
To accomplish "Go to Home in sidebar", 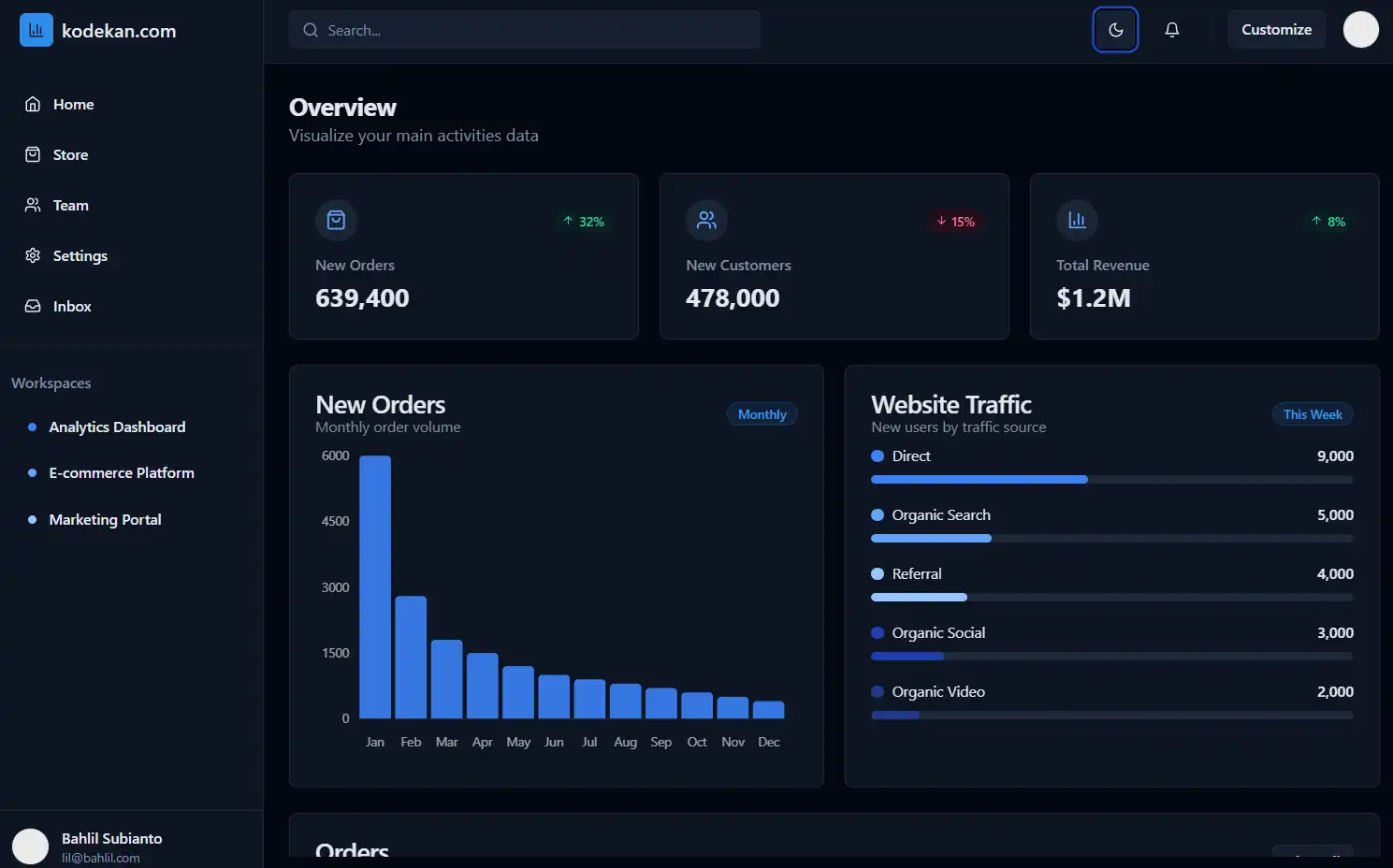I will [x=73, y=105].
